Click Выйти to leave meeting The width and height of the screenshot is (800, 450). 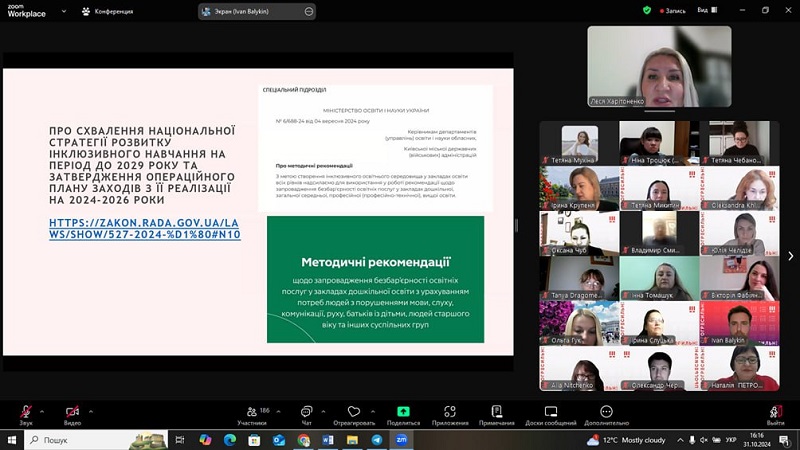point(776,415)
